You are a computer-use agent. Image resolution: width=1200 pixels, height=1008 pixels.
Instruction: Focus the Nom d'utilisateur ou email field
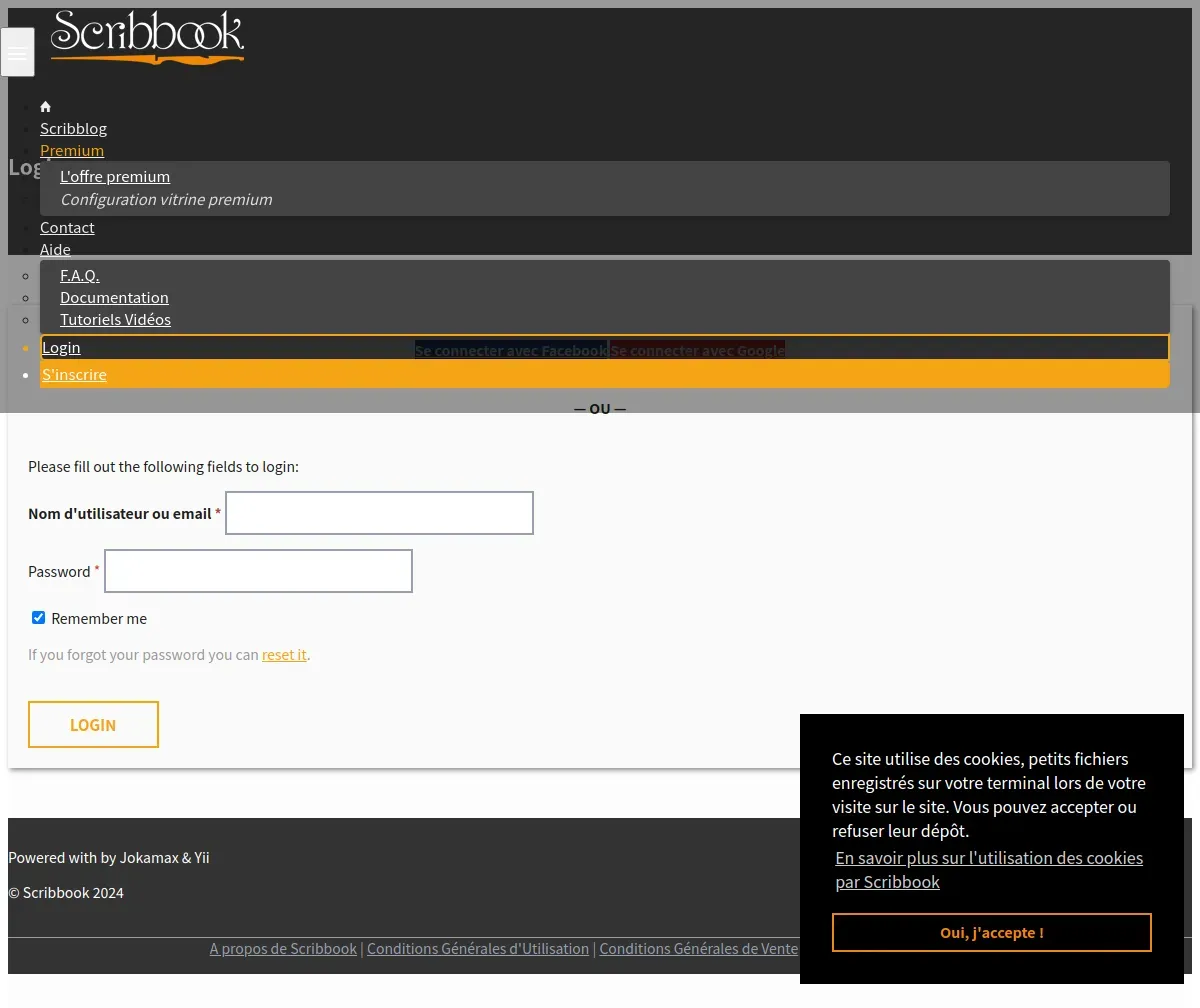[x=379, y=513]
